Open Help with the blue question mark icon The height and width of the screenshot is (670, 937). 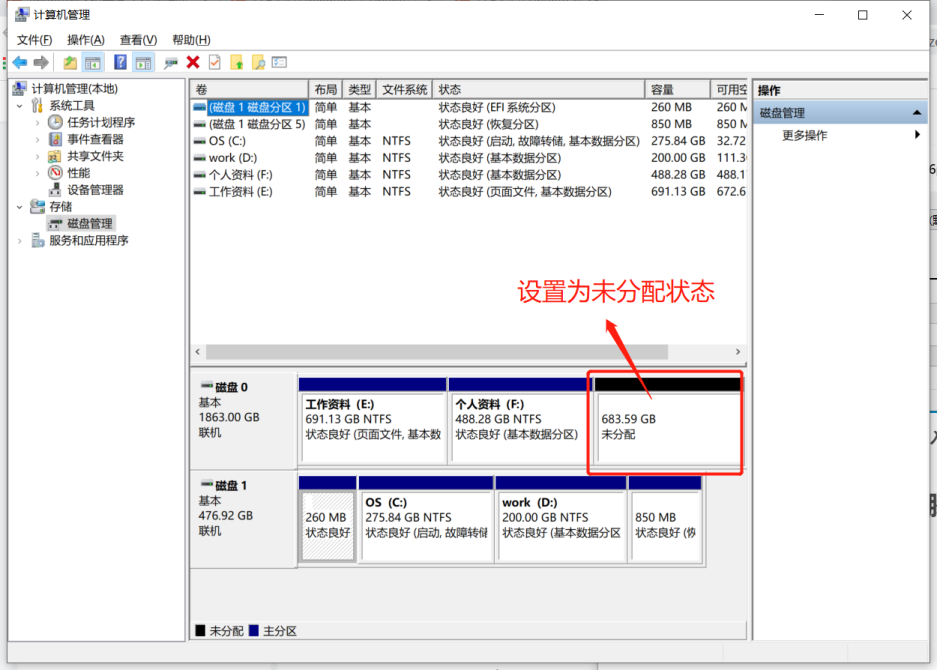(120, 62)
